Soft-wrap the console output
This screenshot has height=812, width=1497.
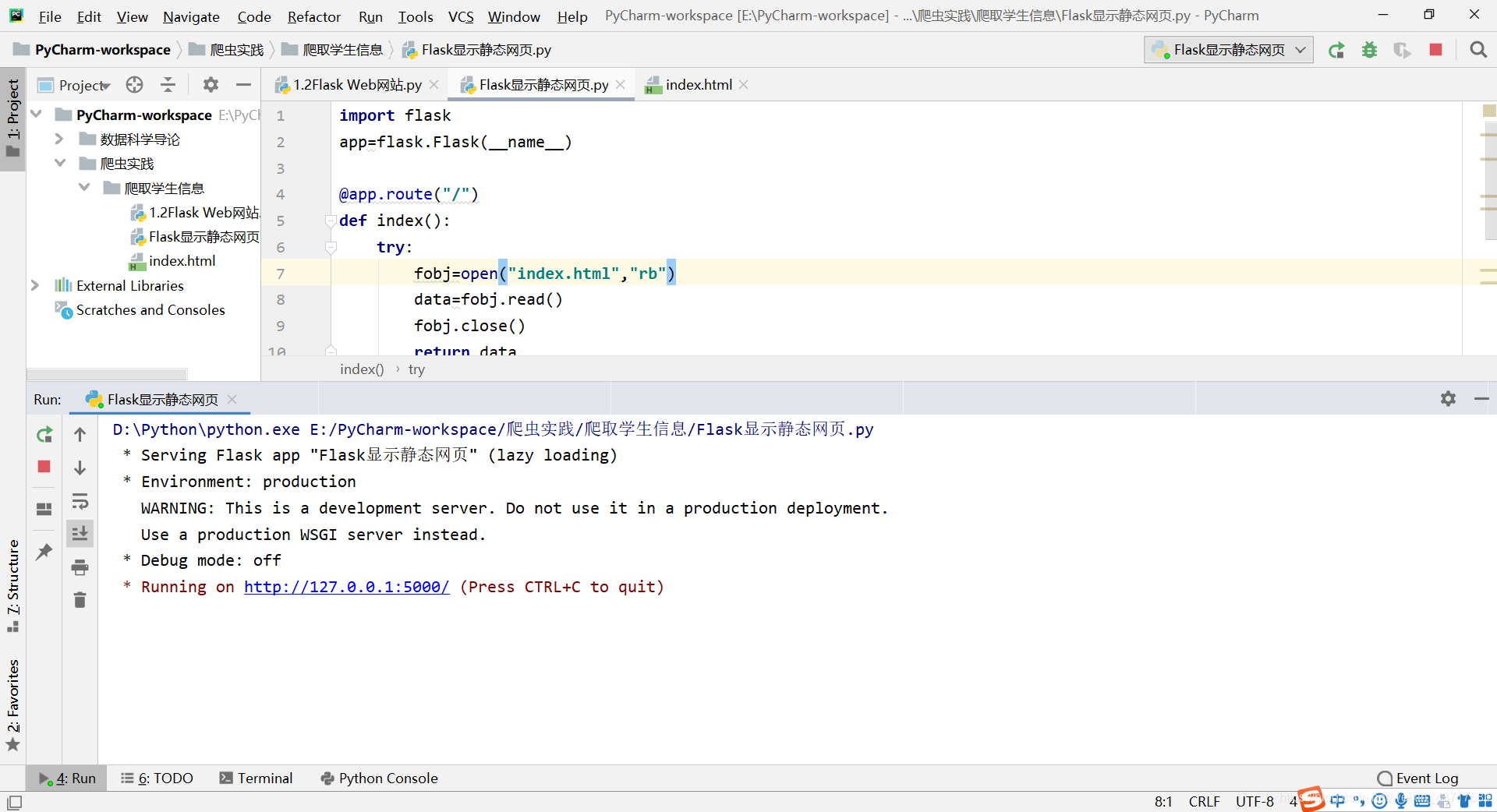click(x=80, y=501)
